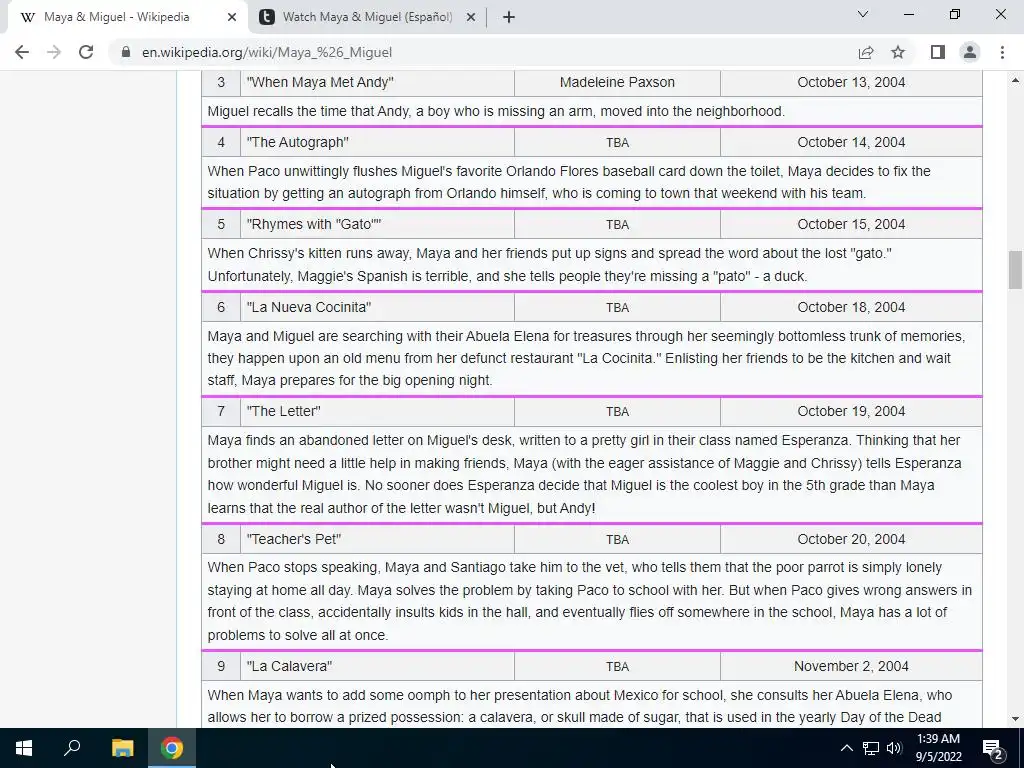The height and width of the screenshot is (768, 1024).
Task: Open the taskbar clock and date
Action: (x=938, y=748)
